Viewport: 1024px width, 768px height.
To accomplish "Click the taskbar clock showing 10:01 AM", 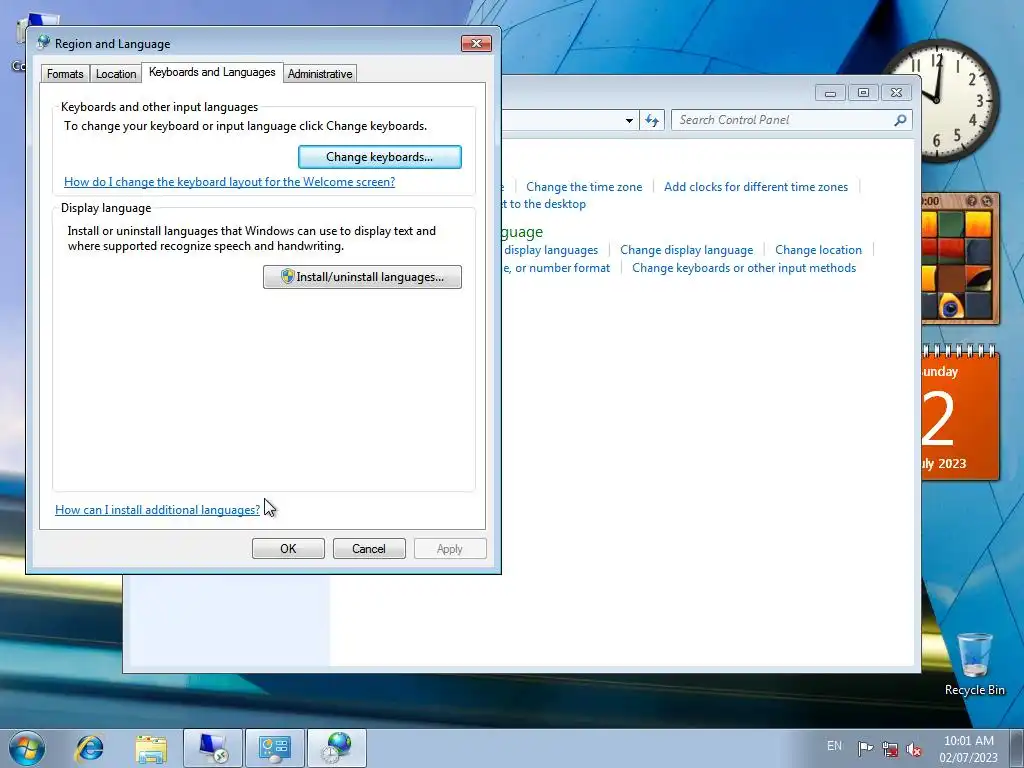I will click(x=969, y=748).
